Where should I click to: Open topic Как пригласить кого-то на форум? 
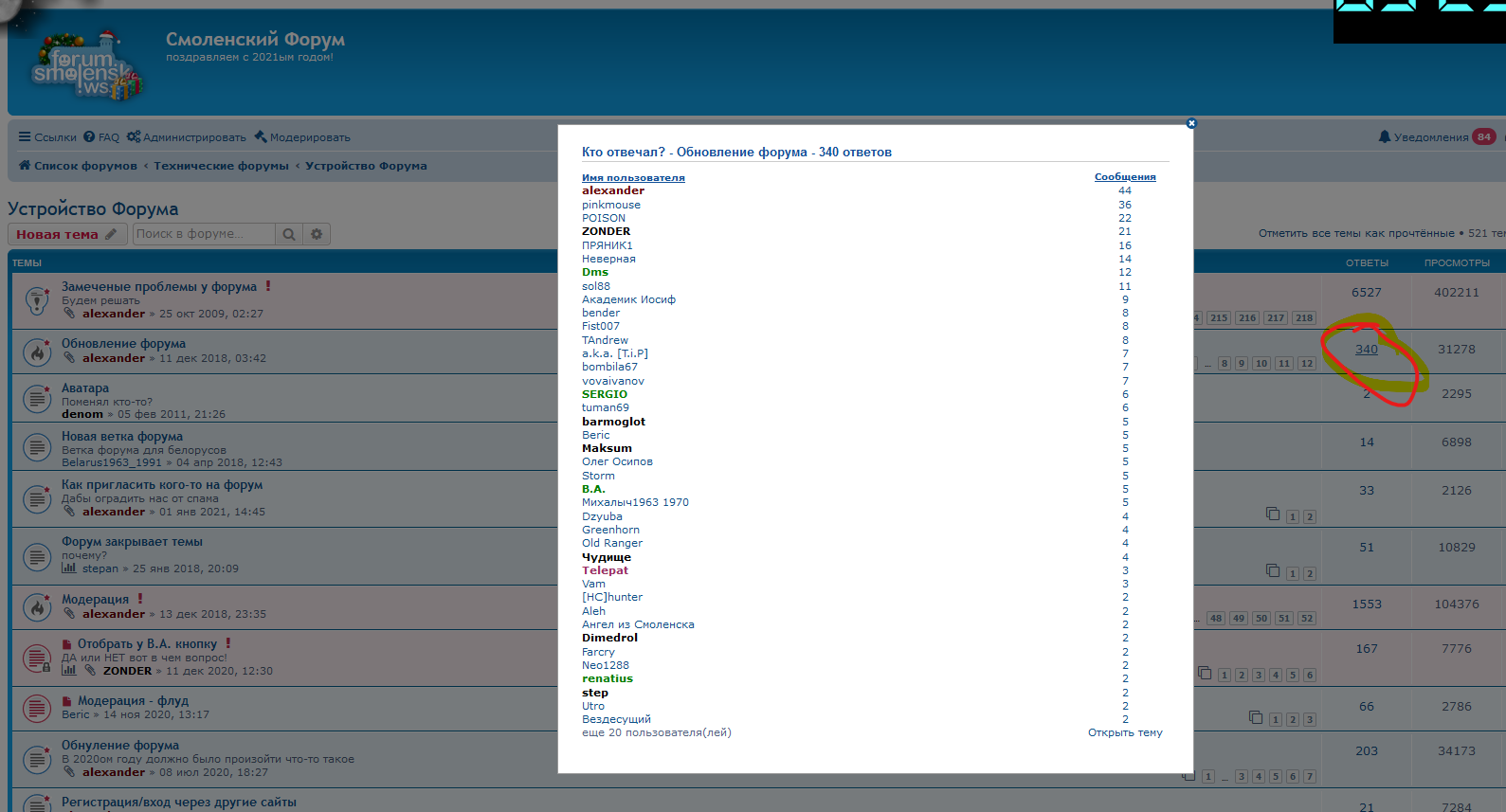(162, 484)
